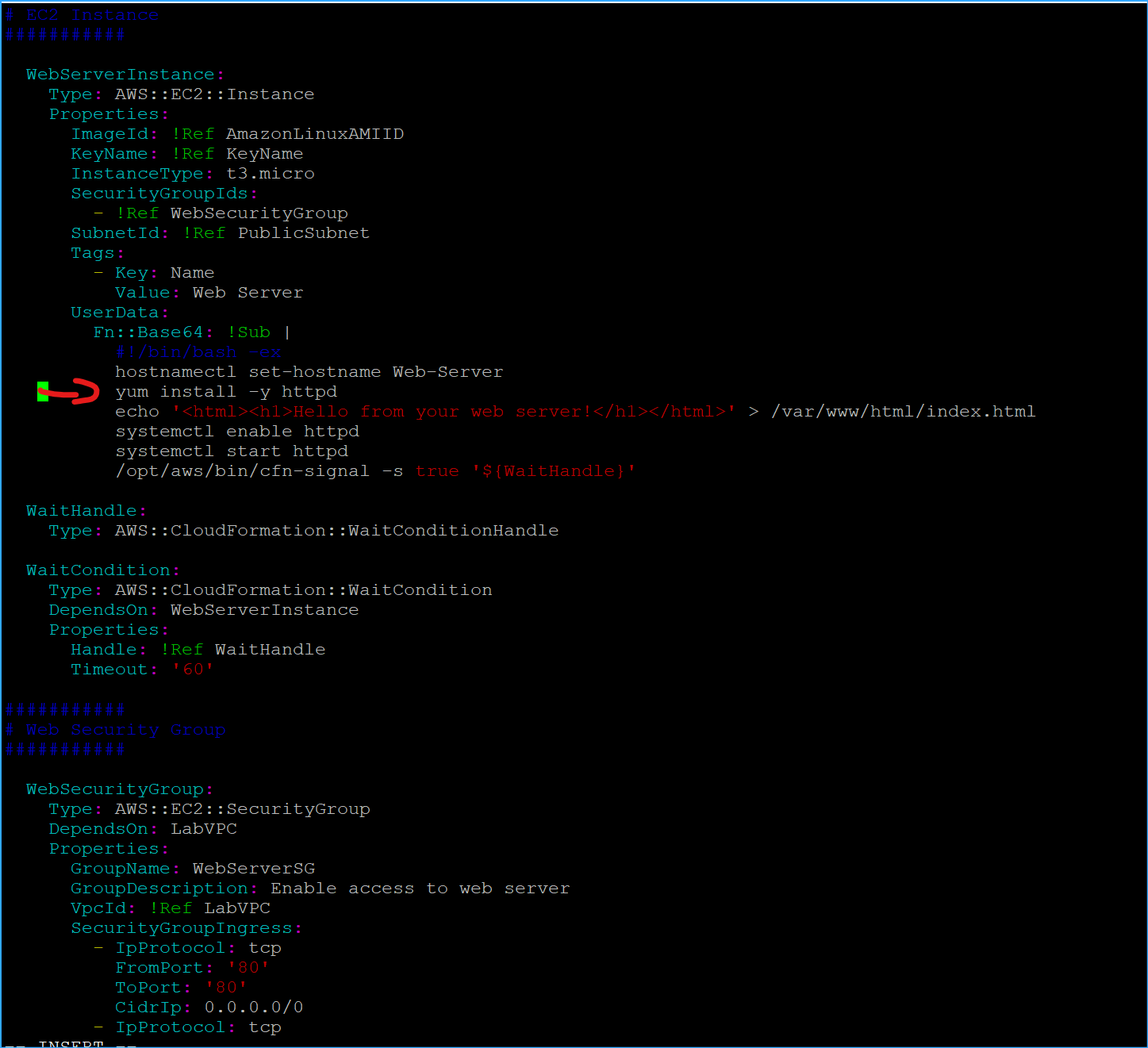Select the Fn::Base64 !Sub line

pyautogui.click(x=190, y=332)
